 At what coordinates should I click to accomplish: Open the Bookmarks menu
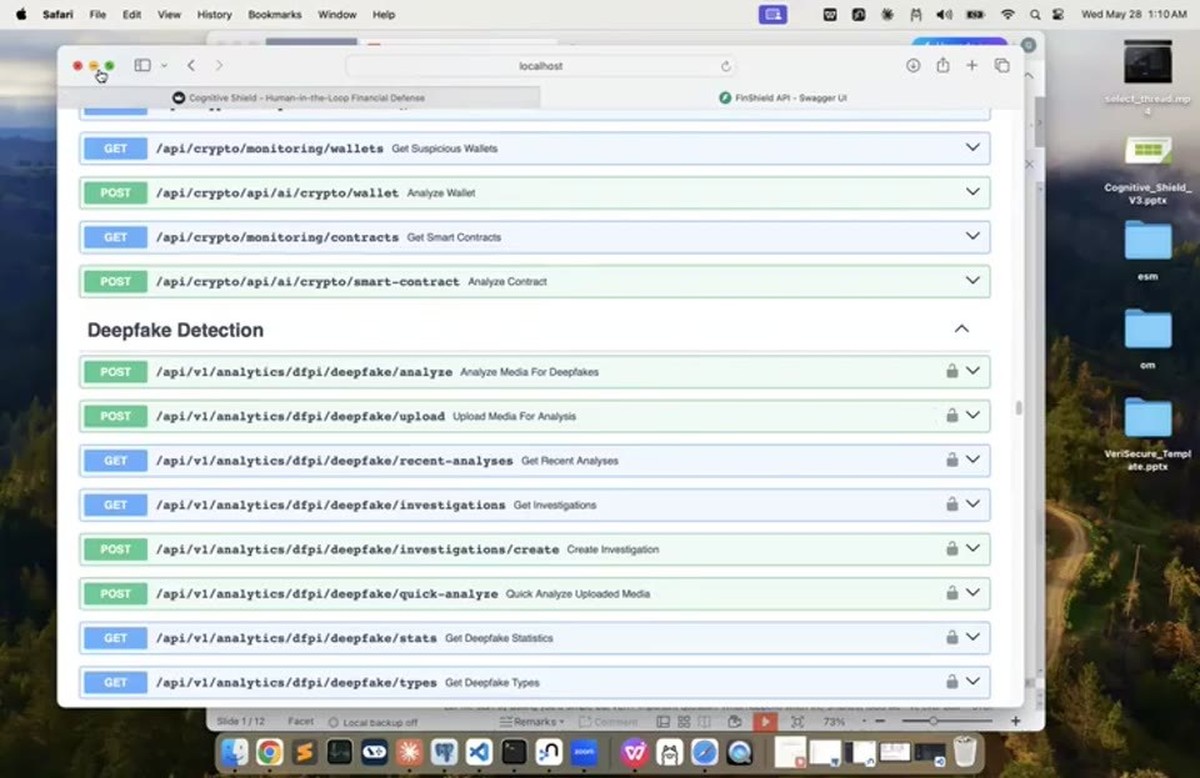tap(276, 15)
